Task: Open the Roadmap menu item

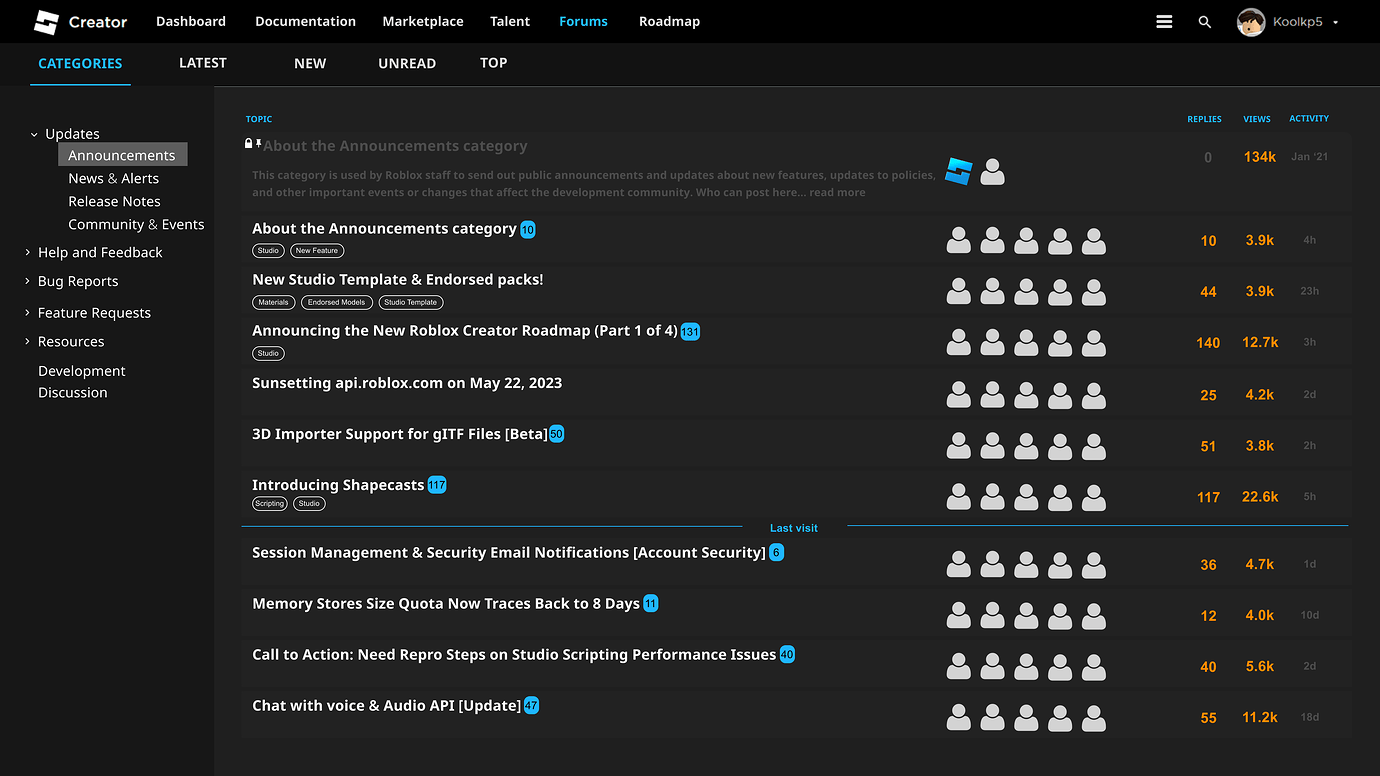Action: coord(669,21)
